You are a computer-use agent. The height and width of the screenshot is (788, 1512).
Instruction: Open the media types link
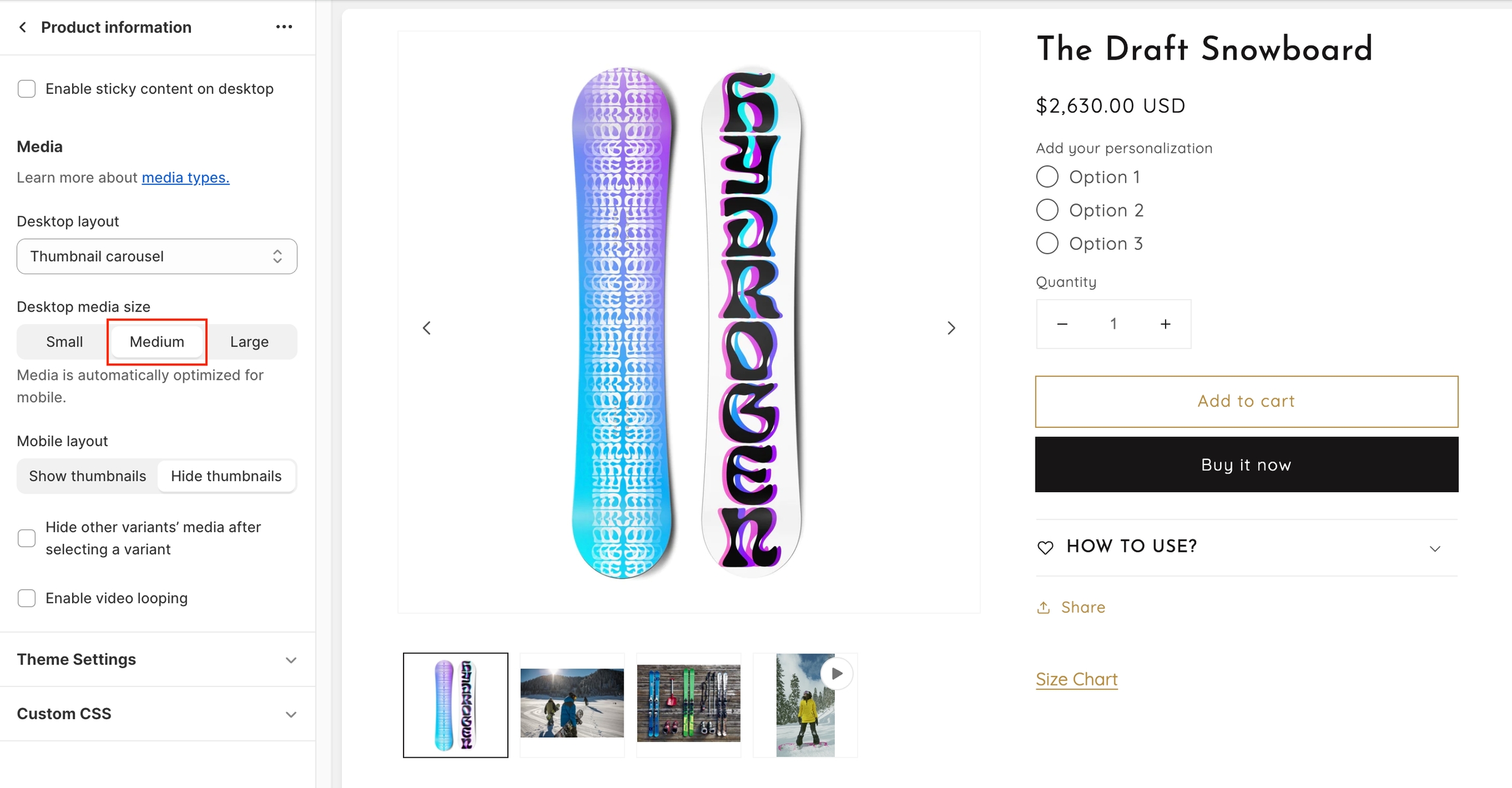point(186,178)
